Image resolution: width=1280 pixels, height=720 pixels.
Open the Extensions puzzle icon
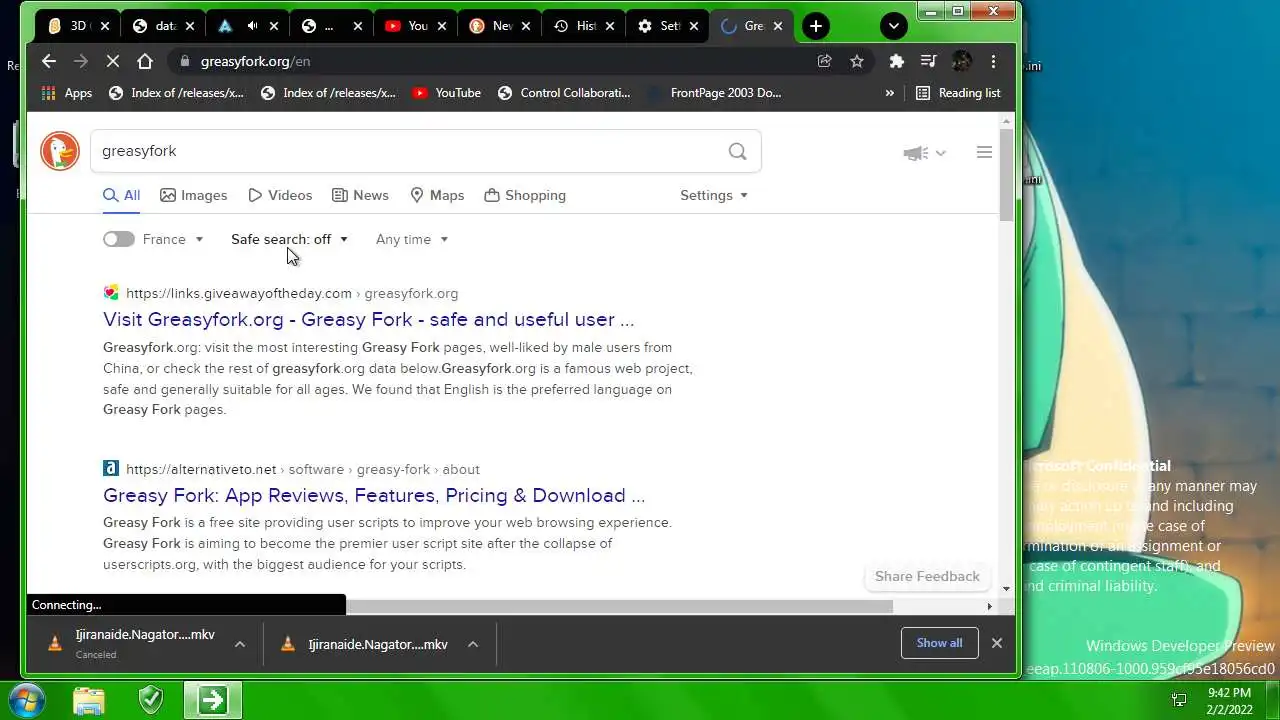(x=897, y=61)
